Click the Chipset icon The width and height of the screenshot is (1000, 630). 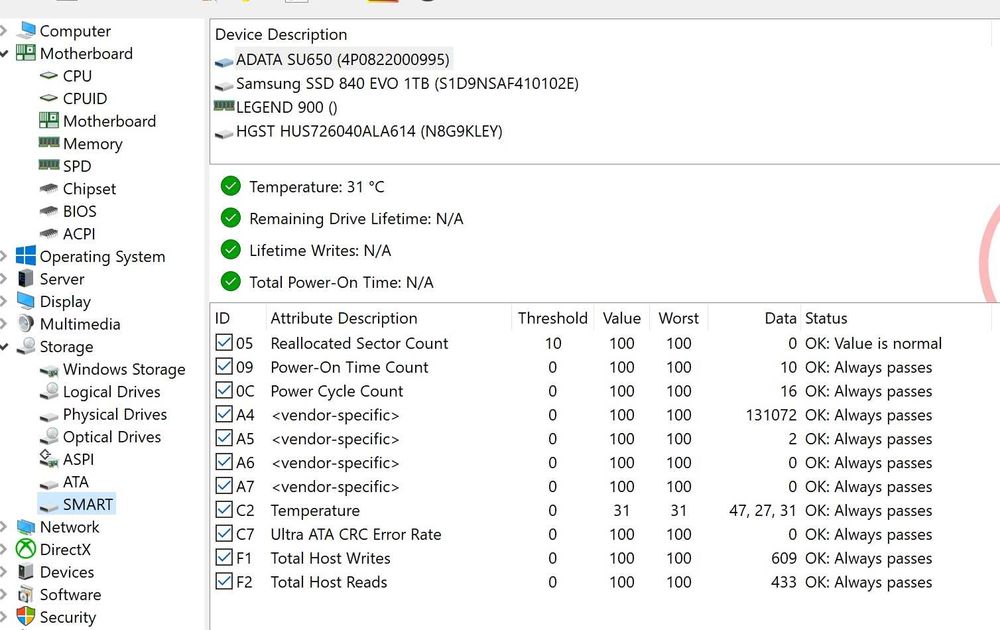pyautogui.click(x=49, y=188)
